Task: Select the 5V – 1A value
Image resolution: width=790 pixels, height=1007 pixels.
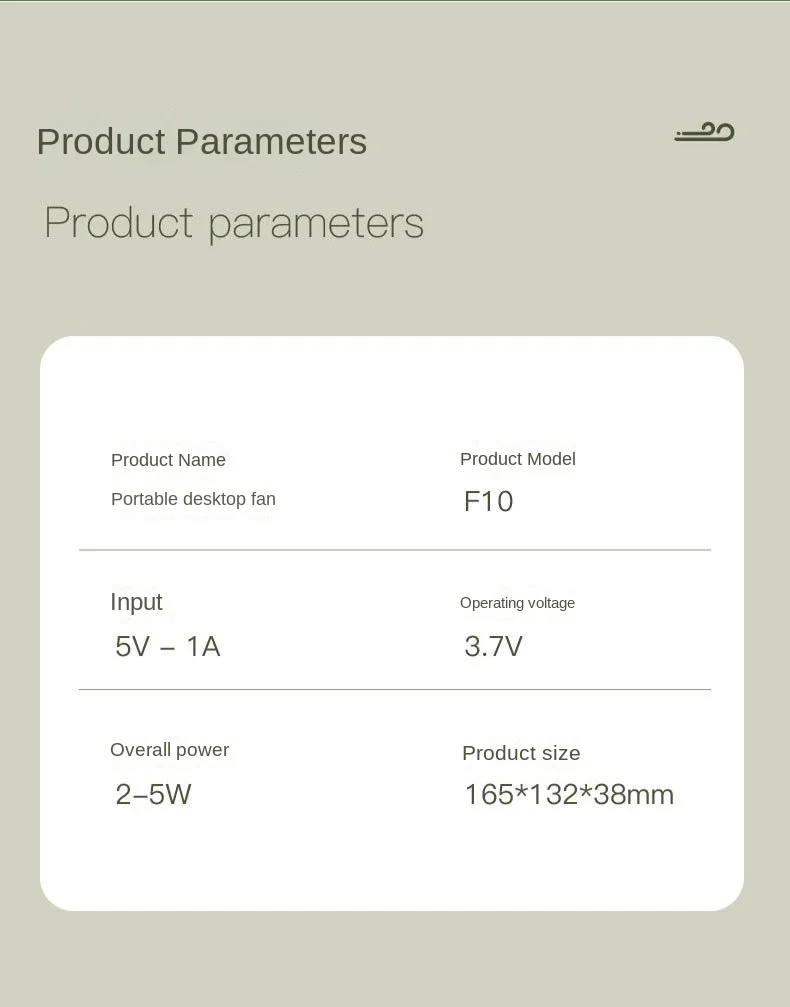Action: 168,646
